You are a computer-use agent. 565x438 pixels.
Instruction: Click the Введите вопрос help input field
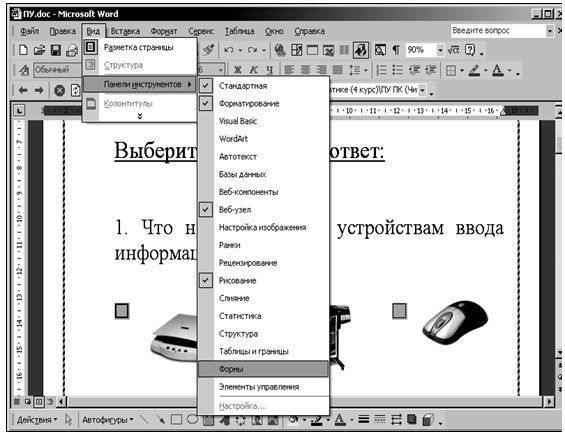tap(498, 31)
